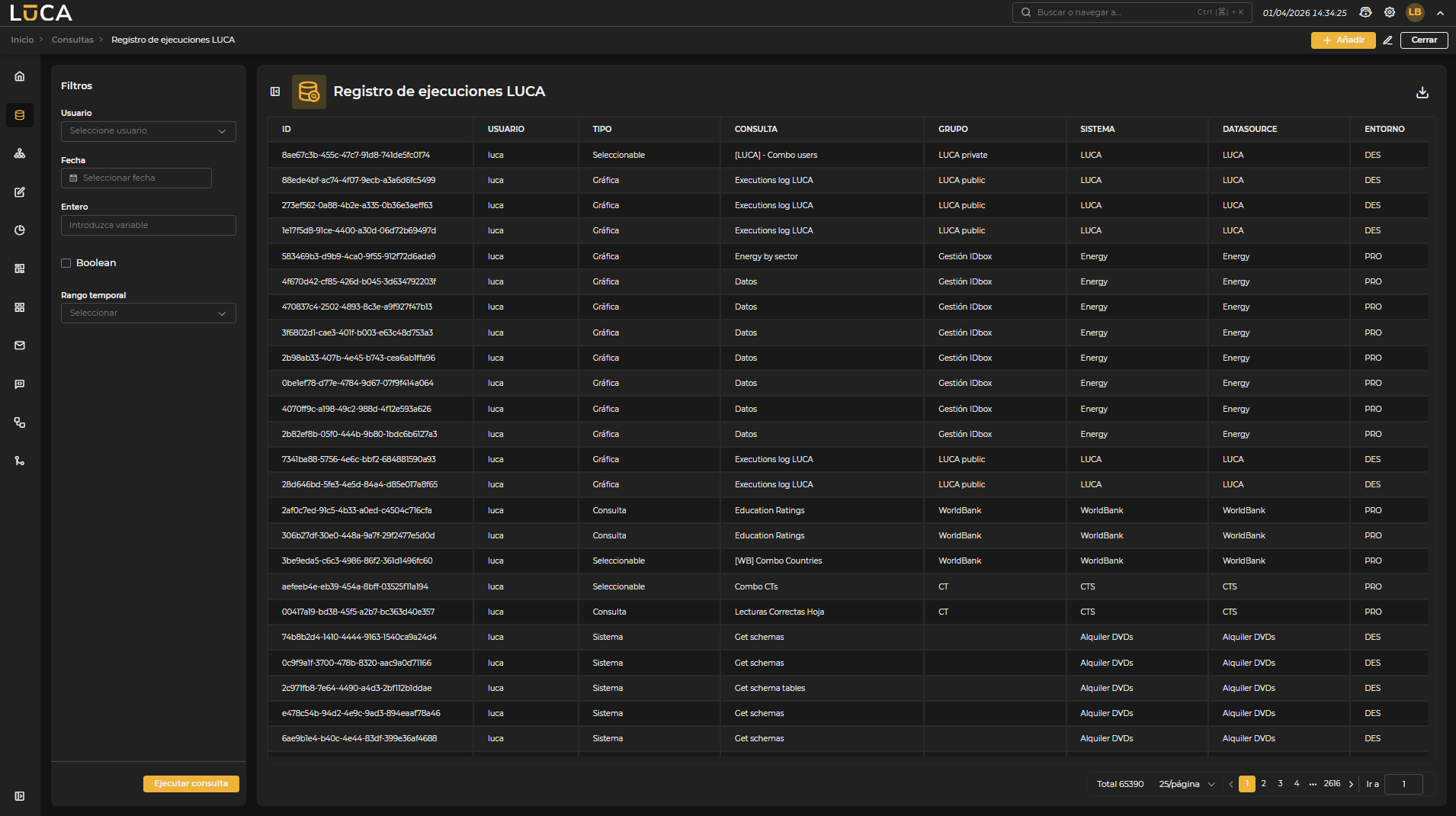Focus the Ir a page number field

tap(1403, 784)
